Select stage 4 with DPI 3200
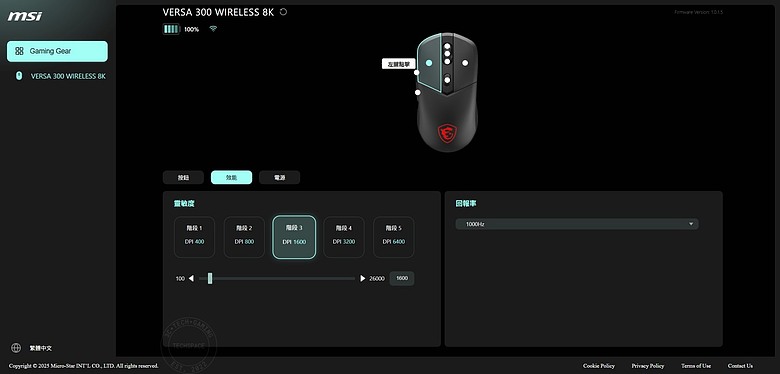Image resolution: width=780 pixels, height=374 pixels. 344,237
